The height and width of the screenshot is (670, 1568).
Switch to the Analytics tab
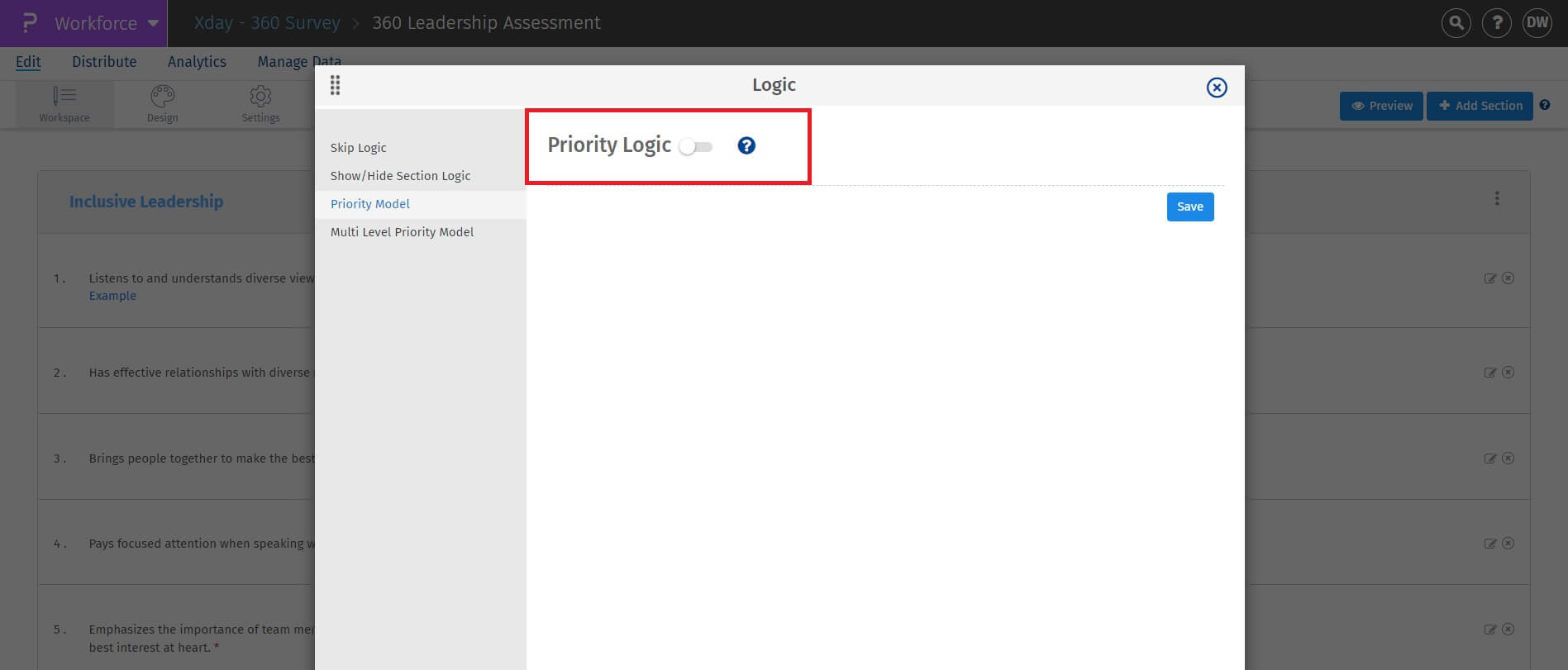(197, 62)
